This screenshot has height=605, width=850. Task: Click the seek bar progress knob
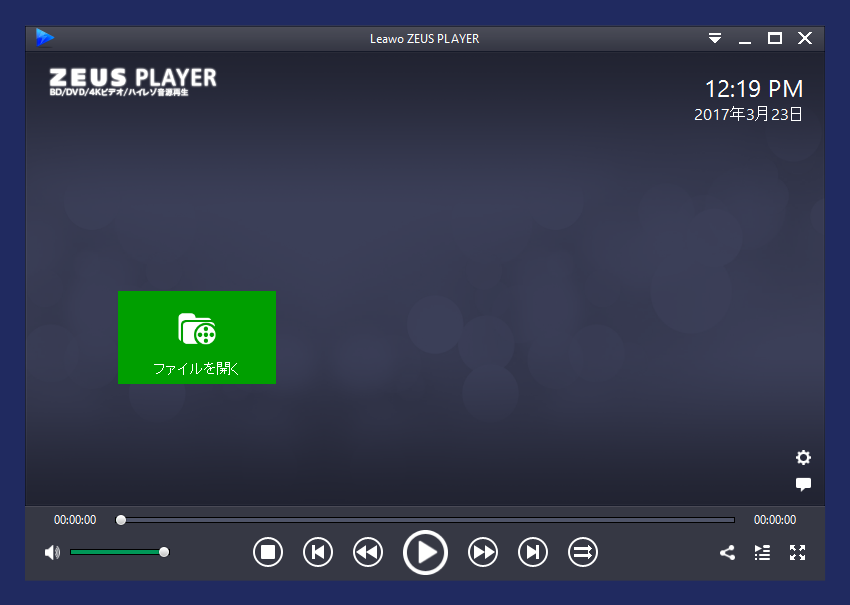121,520
